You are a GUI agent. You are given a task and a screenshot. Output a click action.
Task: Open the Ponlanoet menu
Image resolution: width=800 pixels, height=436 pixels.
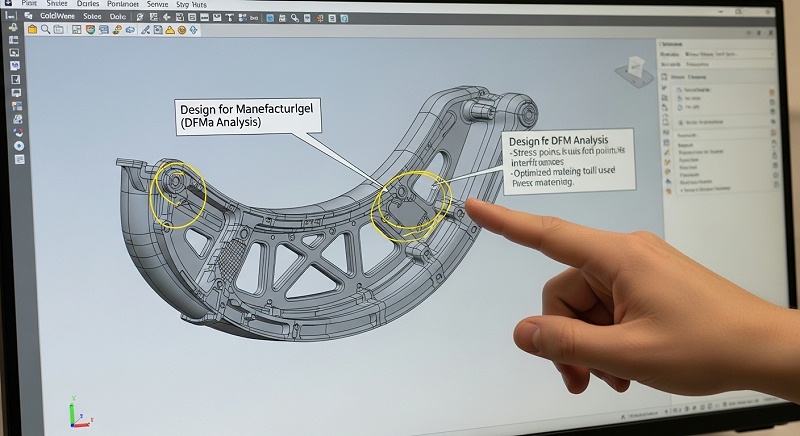(123, 4)
